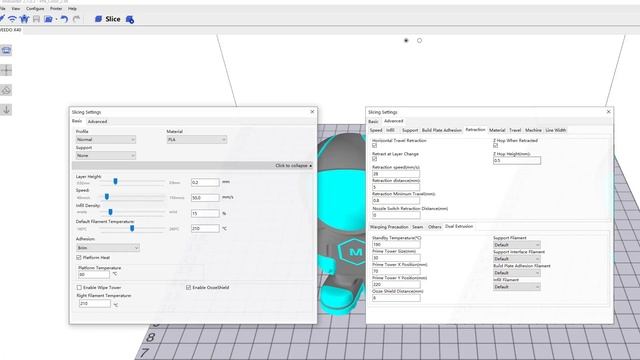Click the Undo arrow icon

click(x=64, y=19)
